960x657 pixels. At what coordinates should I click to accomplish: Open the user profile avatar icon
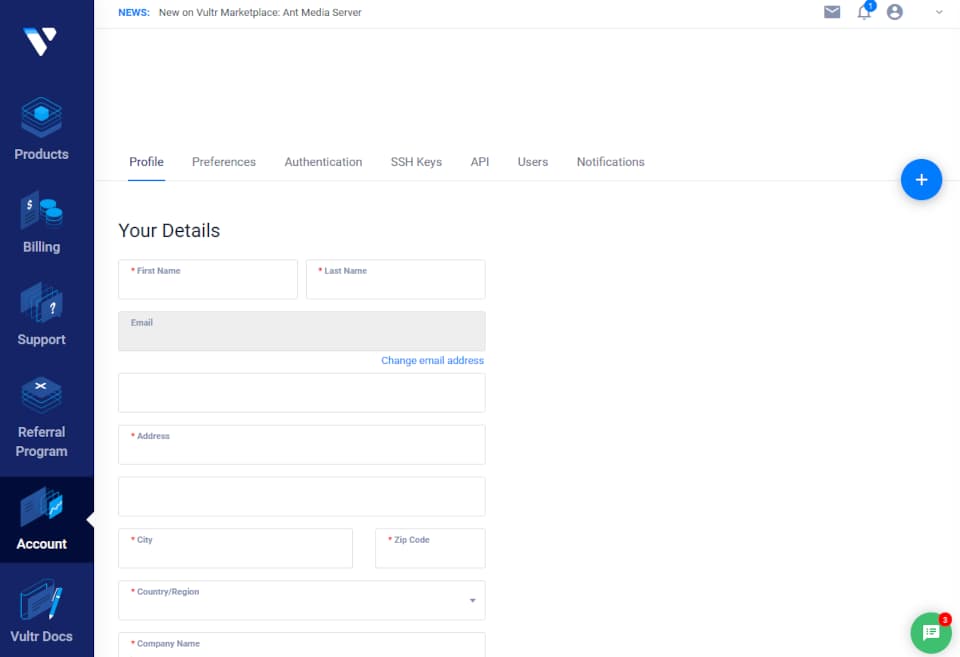click(x=894, y=12)
